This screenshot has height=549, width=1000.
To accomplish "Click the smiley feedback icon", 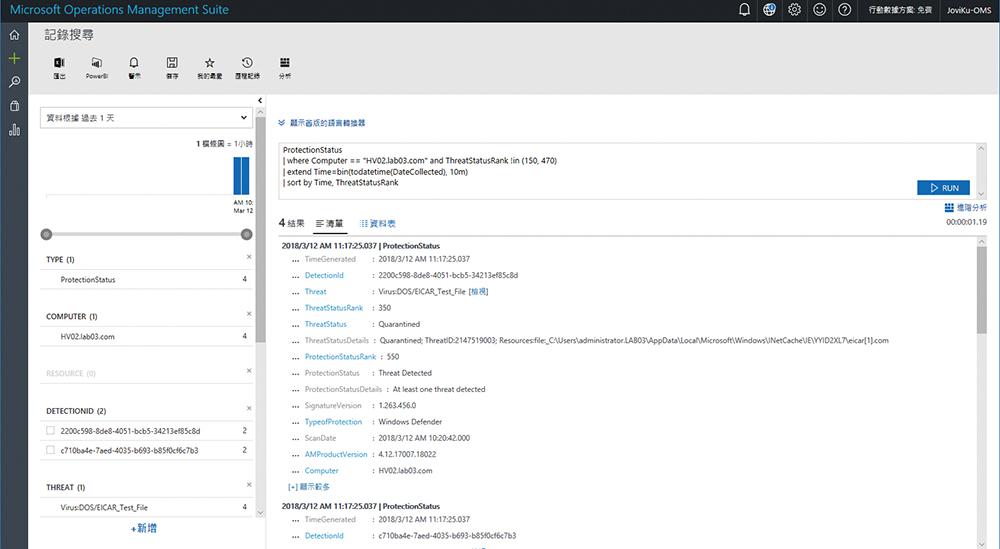I will click(820, 10).
